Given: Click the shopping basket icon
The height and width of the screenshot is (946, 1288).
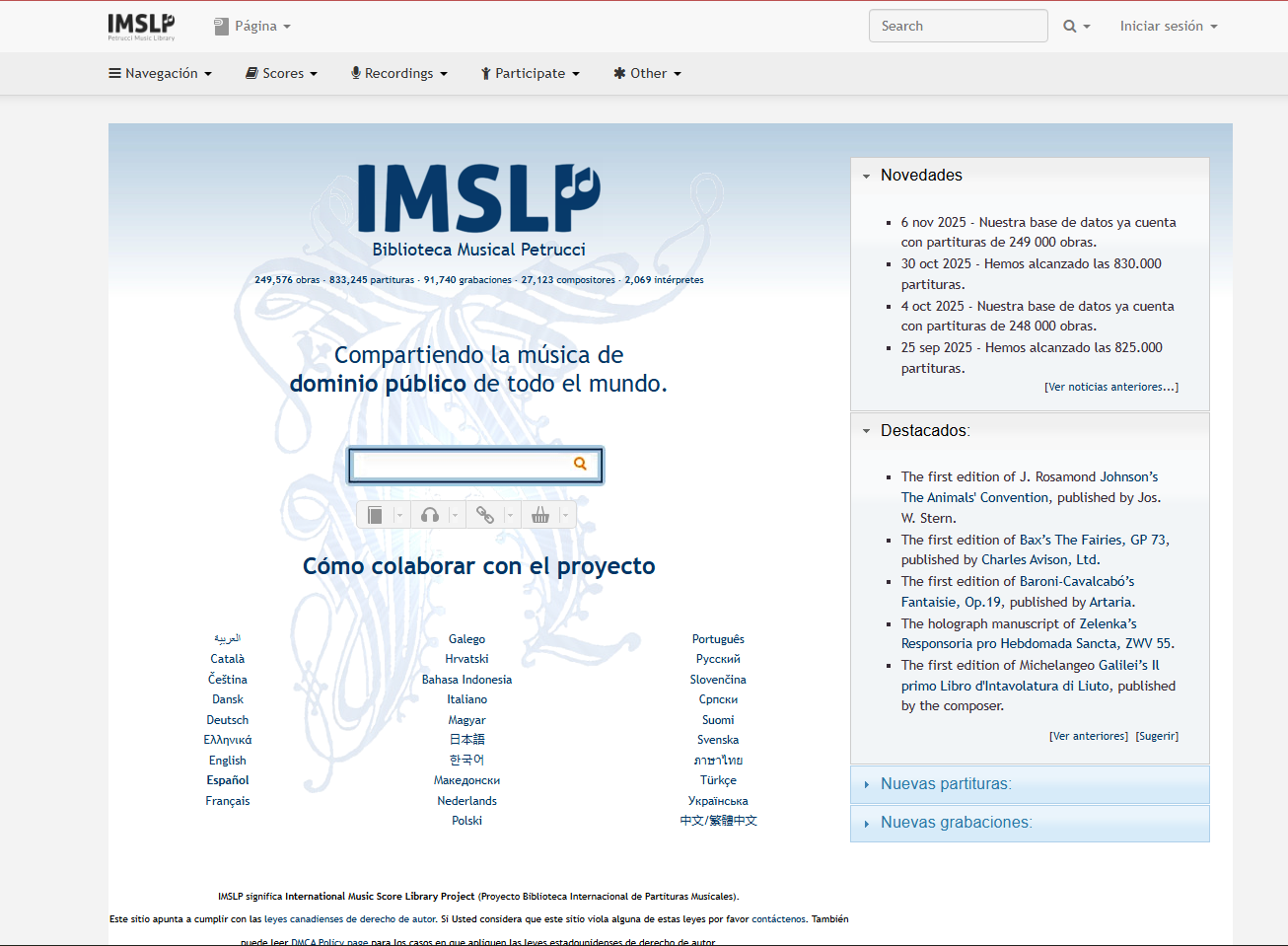Looking at the screenshot, I should [x=539, y=515].
